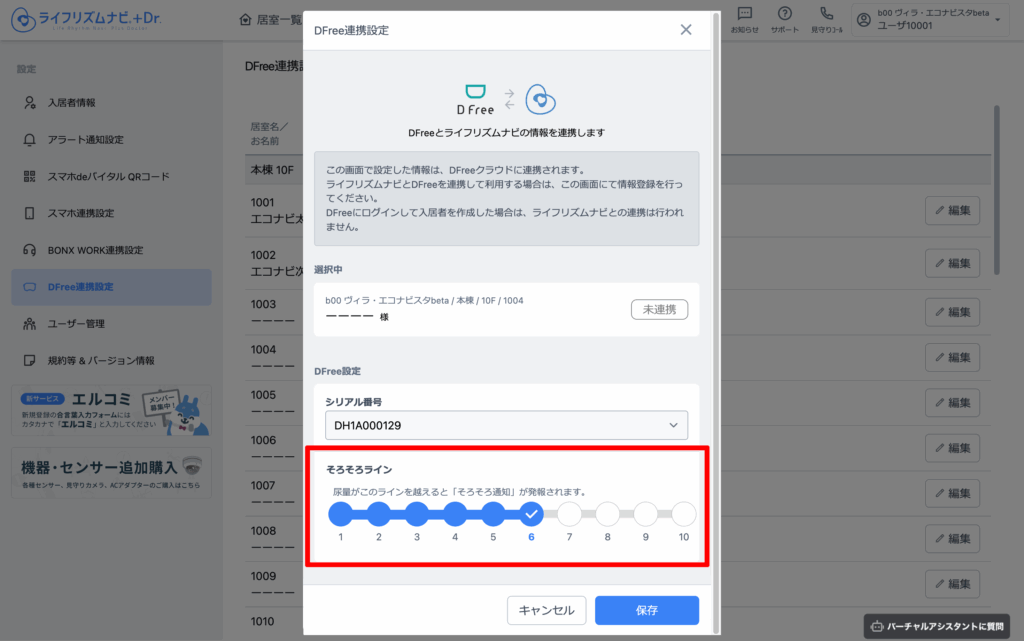This screenshot has width=1024, height=641.
Task: Set そろそろライン to level 4
Action: click(455, 514)
